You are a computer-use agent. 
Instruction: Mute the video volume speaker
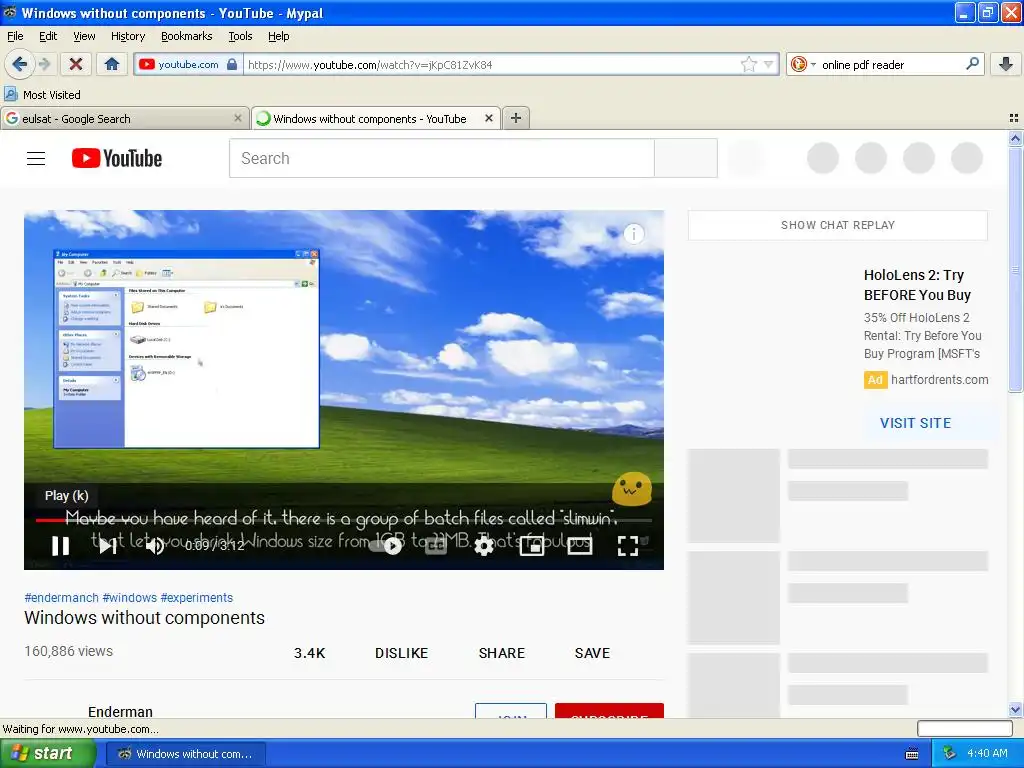point(155,546)
